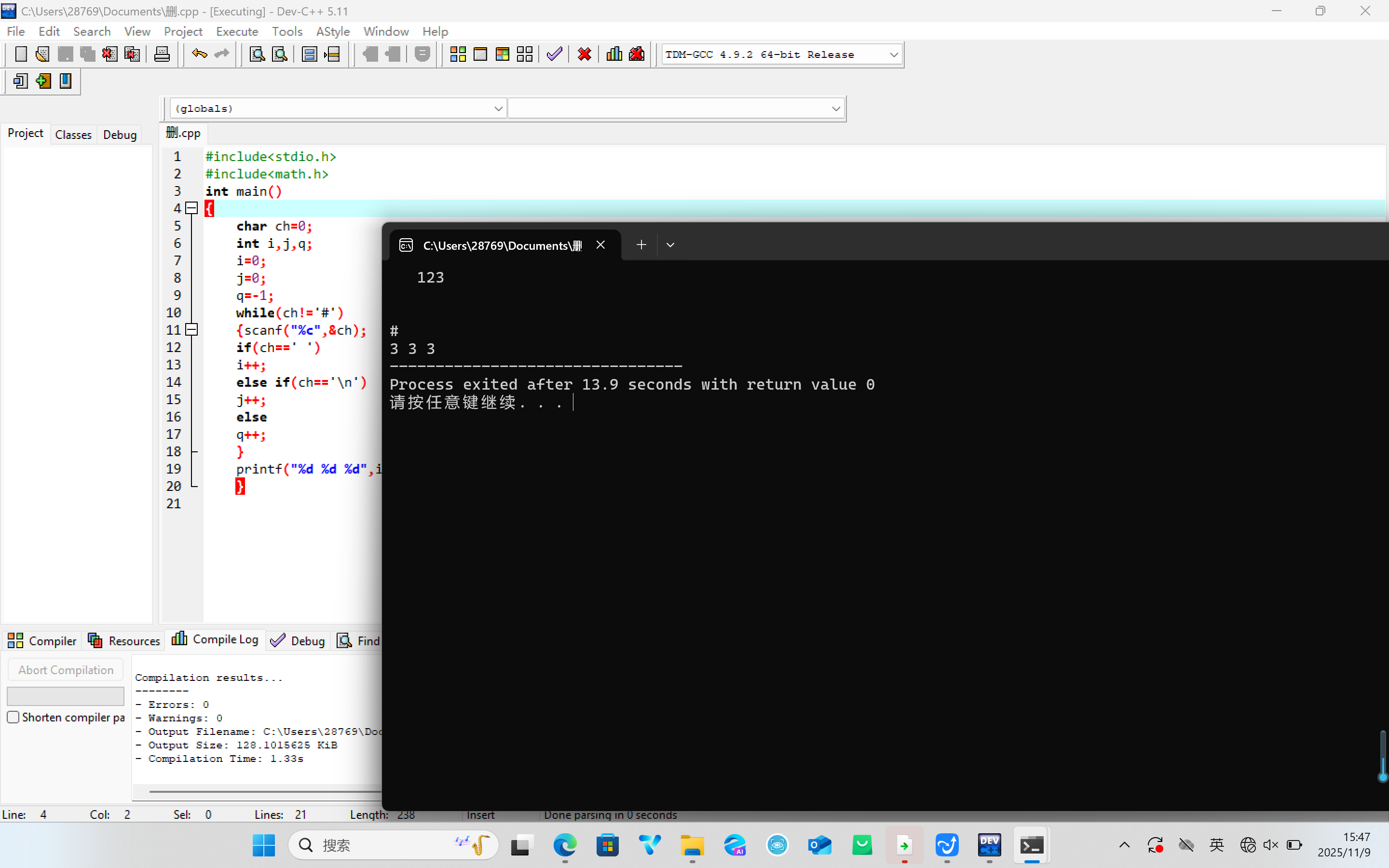Expand the (globals) scope dropdown
The width and height of the screenshot is (1389, 868).
pyautogui.click(x=498, y=108)
